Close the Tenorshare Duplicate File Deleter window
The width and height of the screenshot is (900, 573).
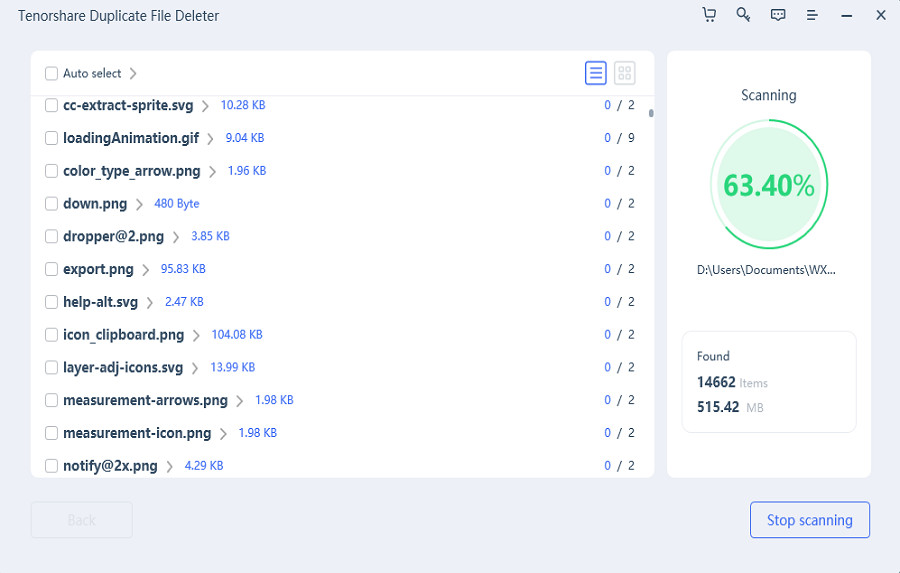pyautogui.click(x=881, y=15)
